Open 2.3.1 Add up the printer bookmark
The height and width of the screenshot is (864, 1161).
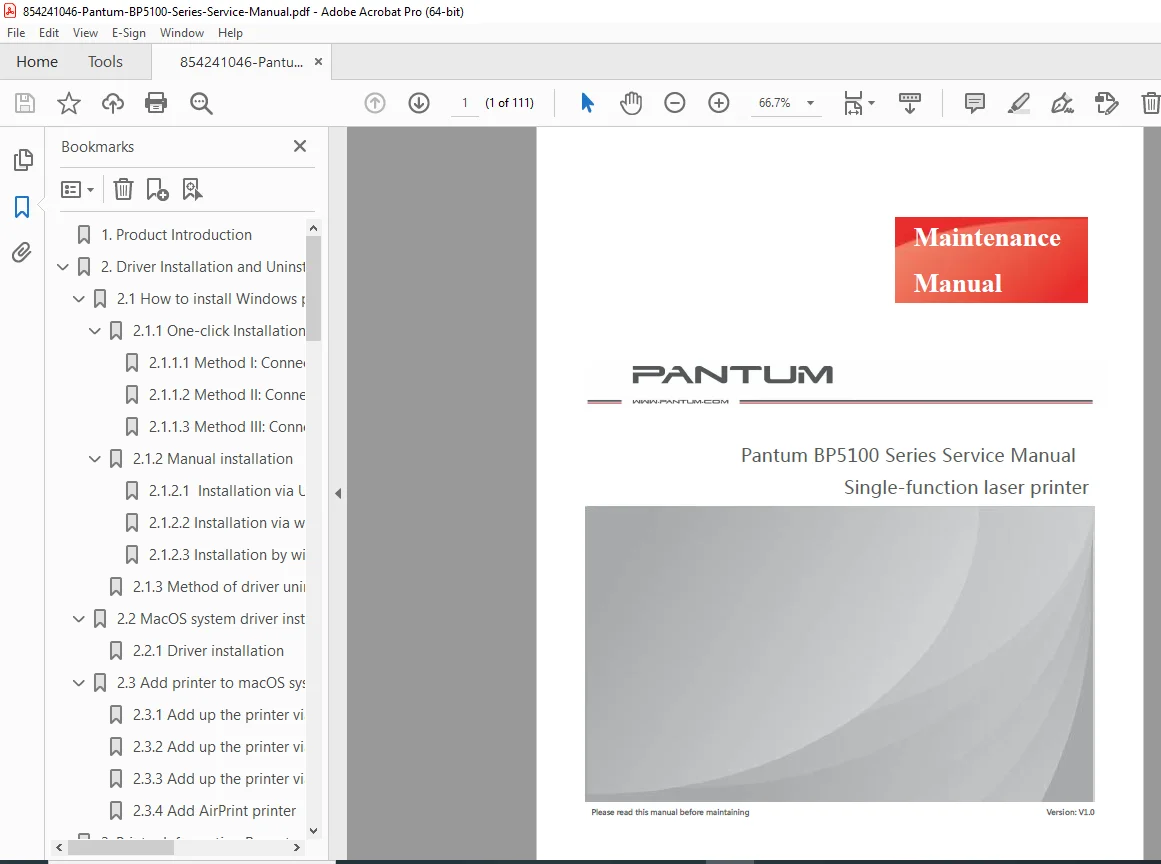coord(218,715)
